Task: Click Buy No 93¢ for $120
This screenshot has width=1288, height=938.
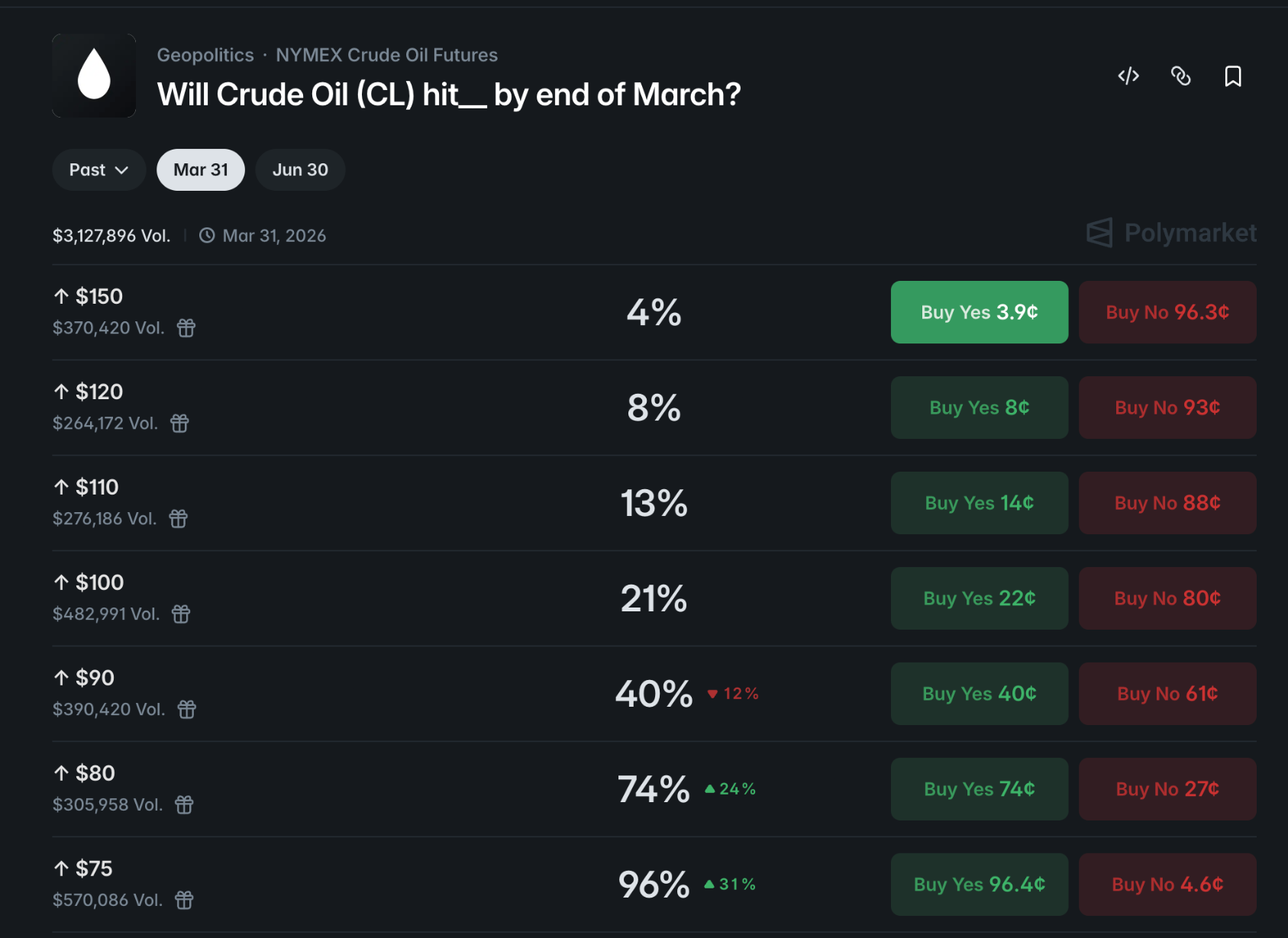Action: [x=1167, y=408]
